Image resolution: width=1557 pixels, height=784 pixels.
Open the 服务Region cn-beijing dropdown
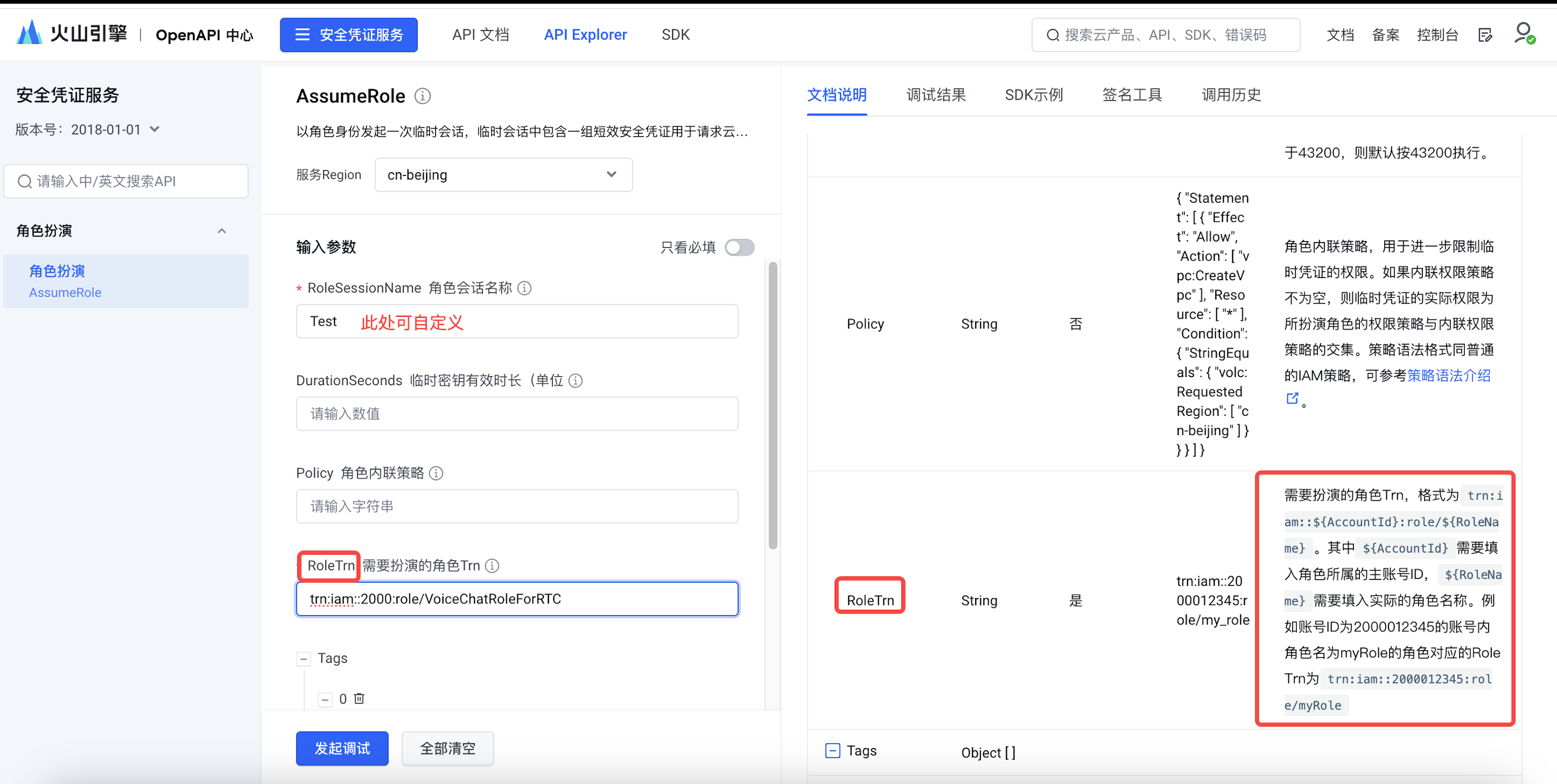click(x=503, y=175)
